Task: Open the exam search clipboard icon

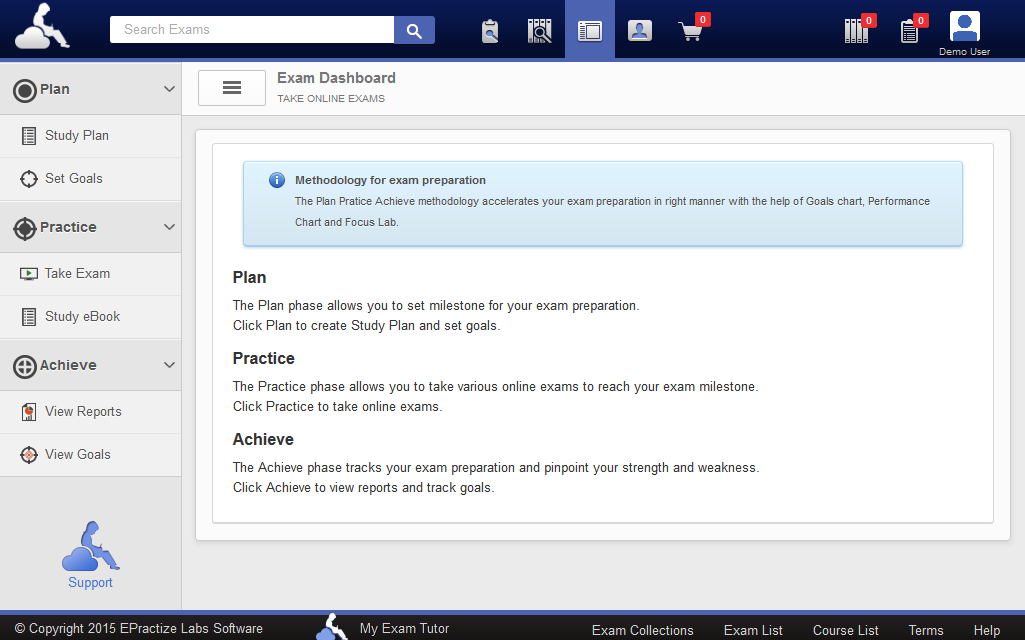Action: click(x=490, y=31)
